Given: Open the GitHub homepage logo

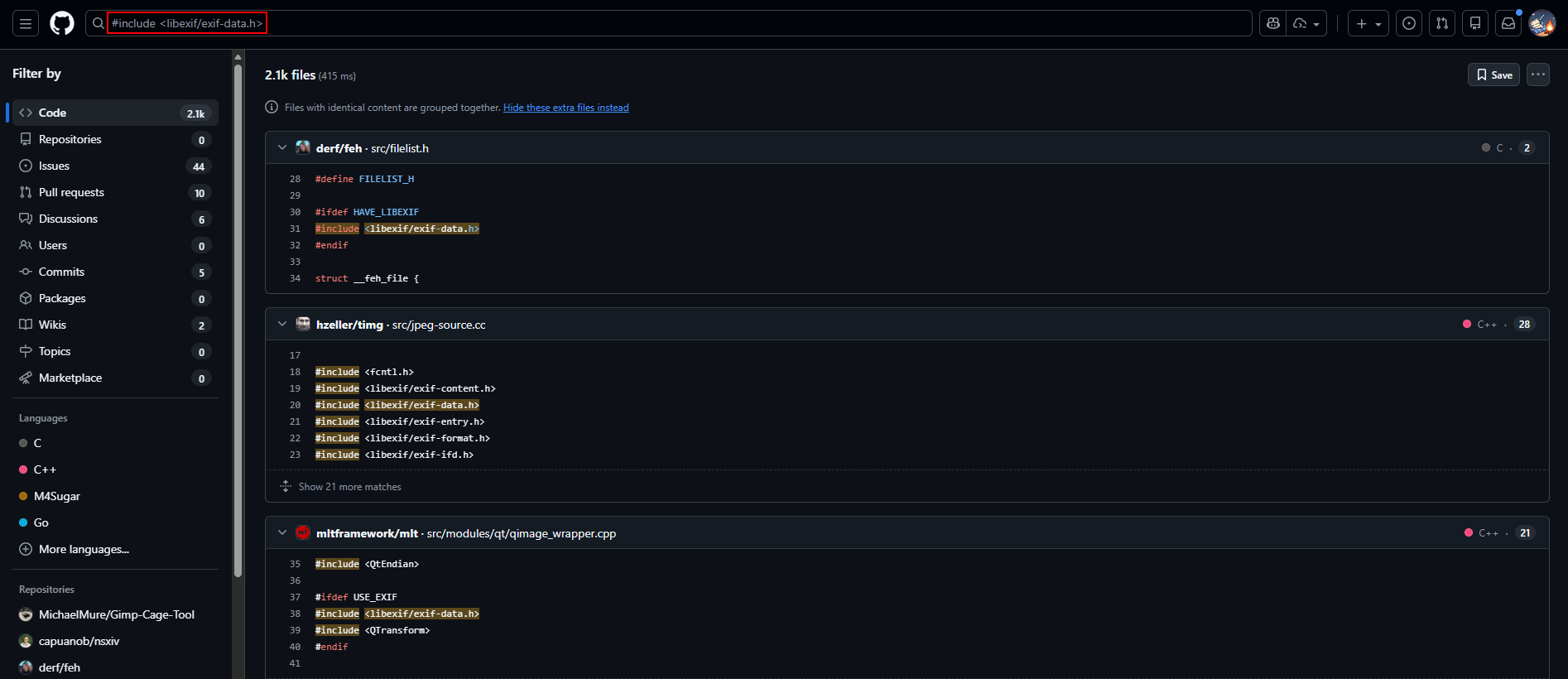Looking at the screenshot, I should tap(62, 23).
